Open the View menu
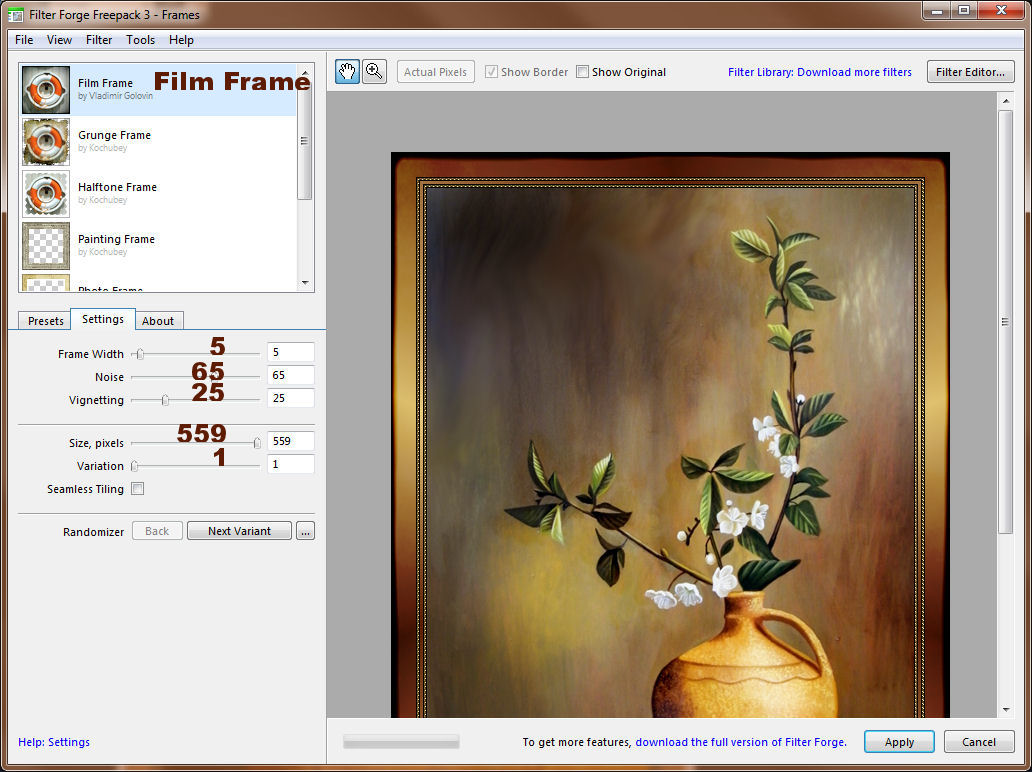The height and width of the screenshot is (772, 1032). click(x=59, y=39)
